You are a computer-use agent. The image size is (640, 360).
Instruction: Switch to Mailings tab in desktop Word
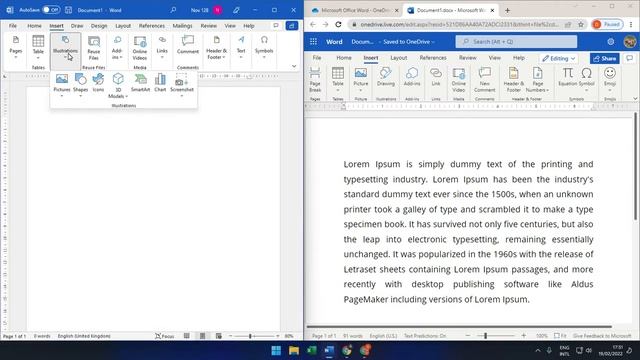coord(182,26)
